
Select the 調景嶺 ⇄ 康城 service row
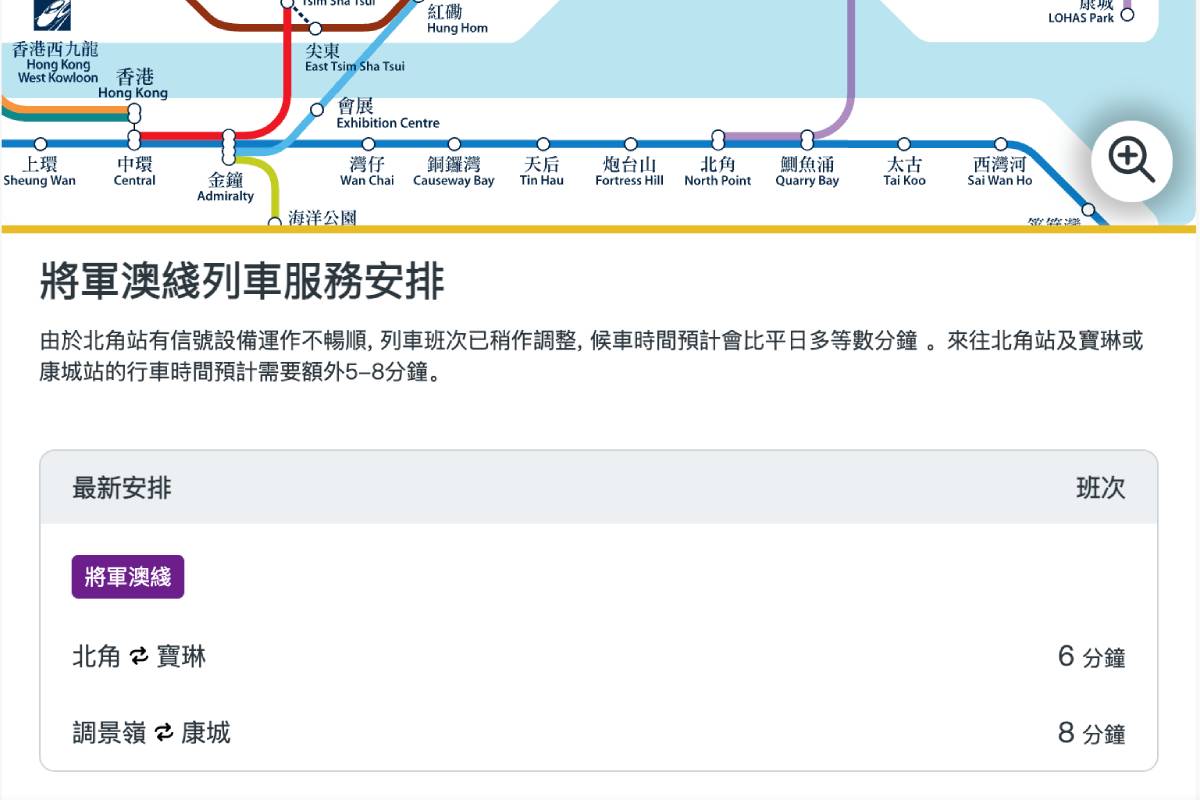point(599,733)
